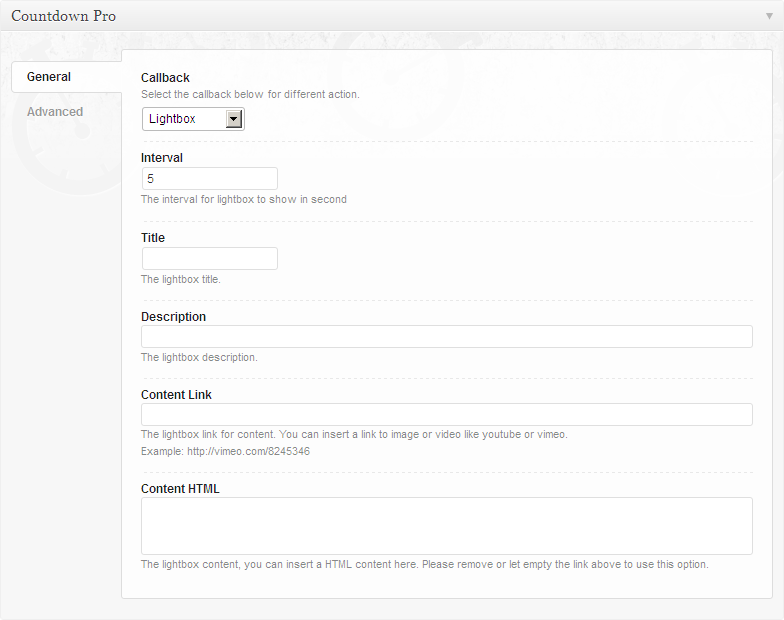Click the Description heading label
The height and width of the screenshot is (620, 784).
tap(173, 317)
